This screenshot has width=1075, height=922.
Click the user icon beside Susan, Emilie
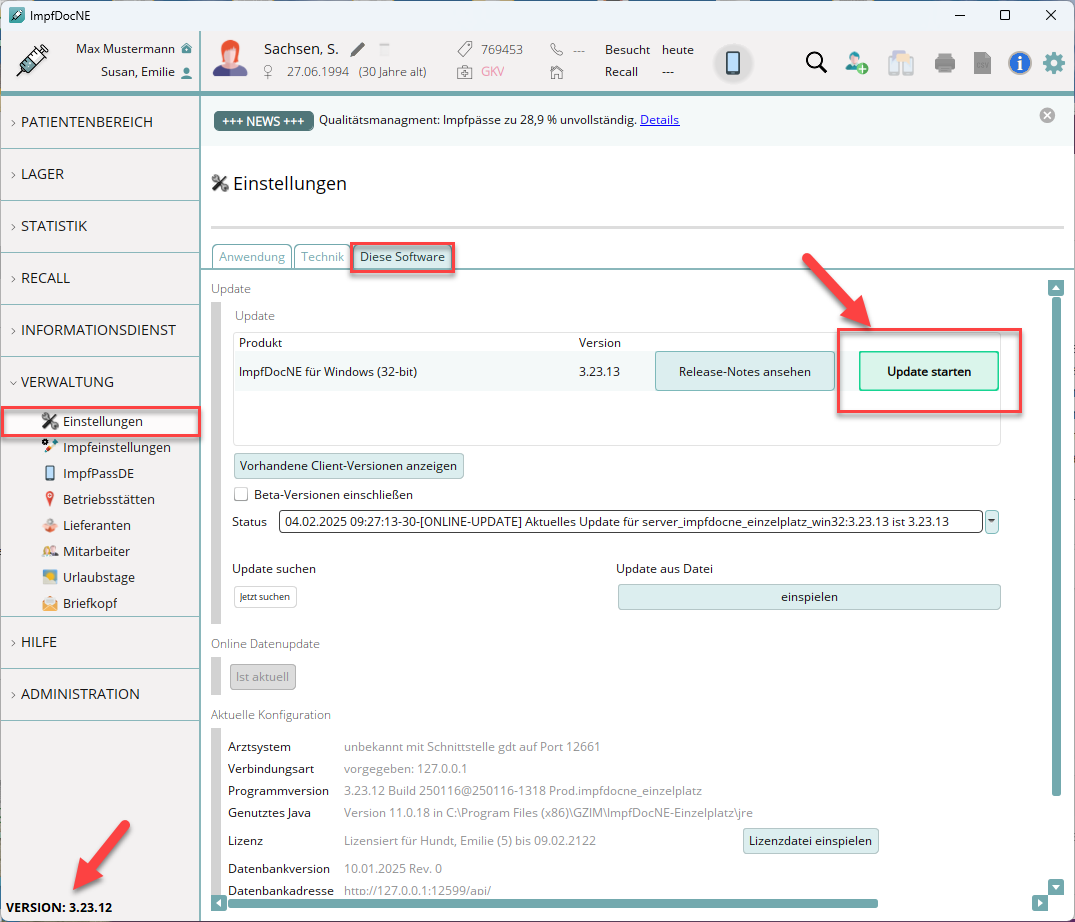186,73
